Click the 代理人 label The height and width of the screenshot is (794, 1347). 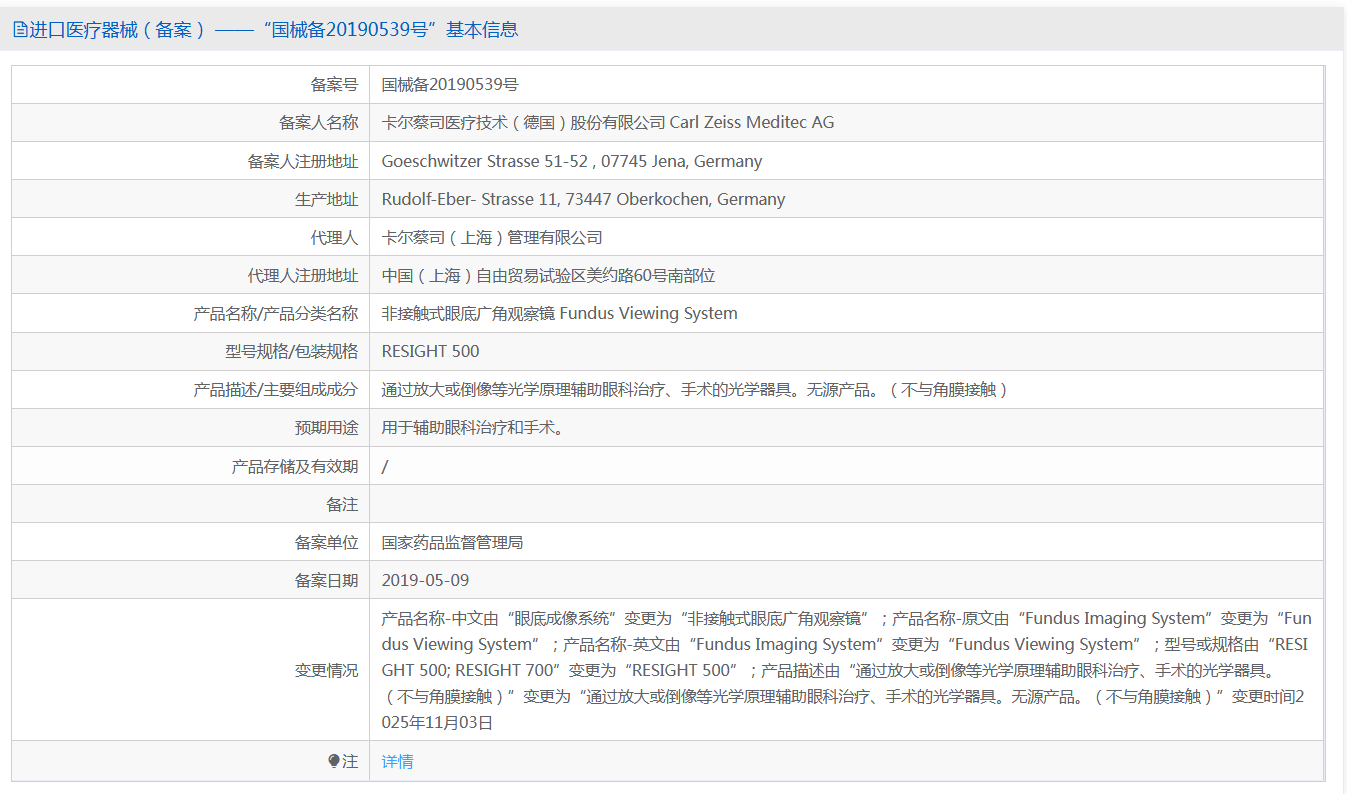pos(334,237)
